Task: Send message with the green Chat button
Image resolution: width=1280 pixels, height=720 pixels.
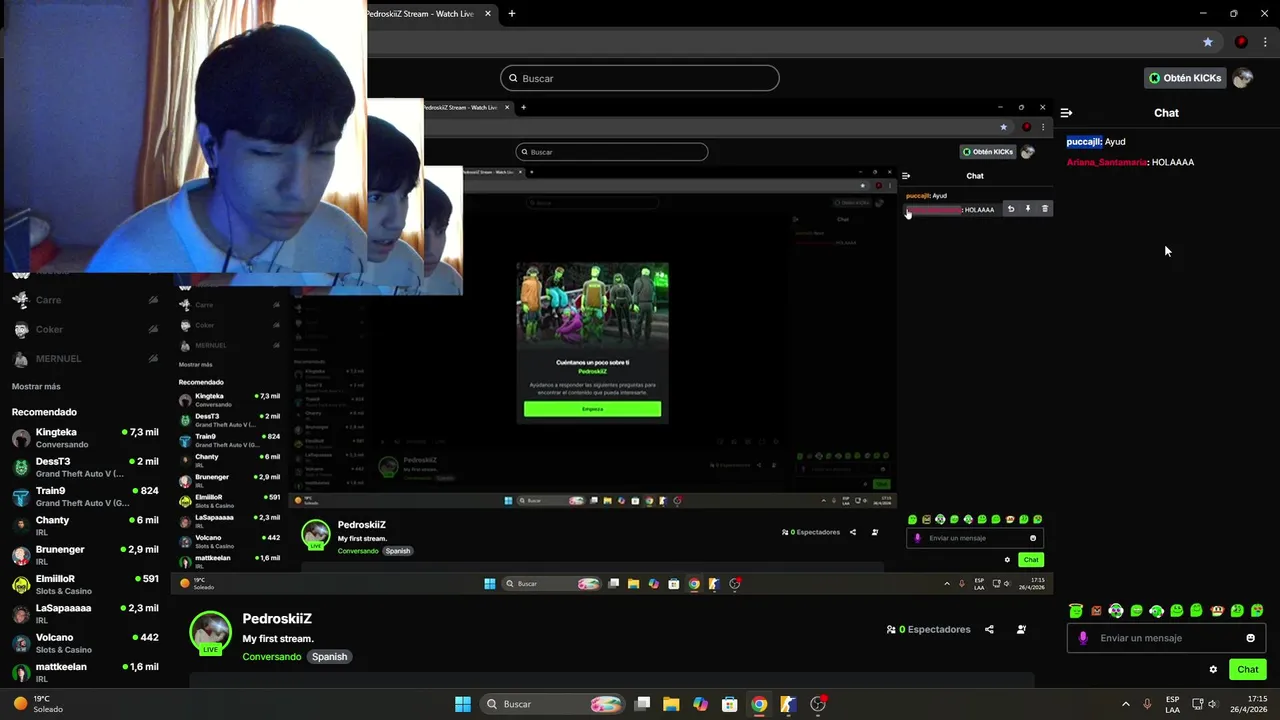Action: click(1248, 669)
